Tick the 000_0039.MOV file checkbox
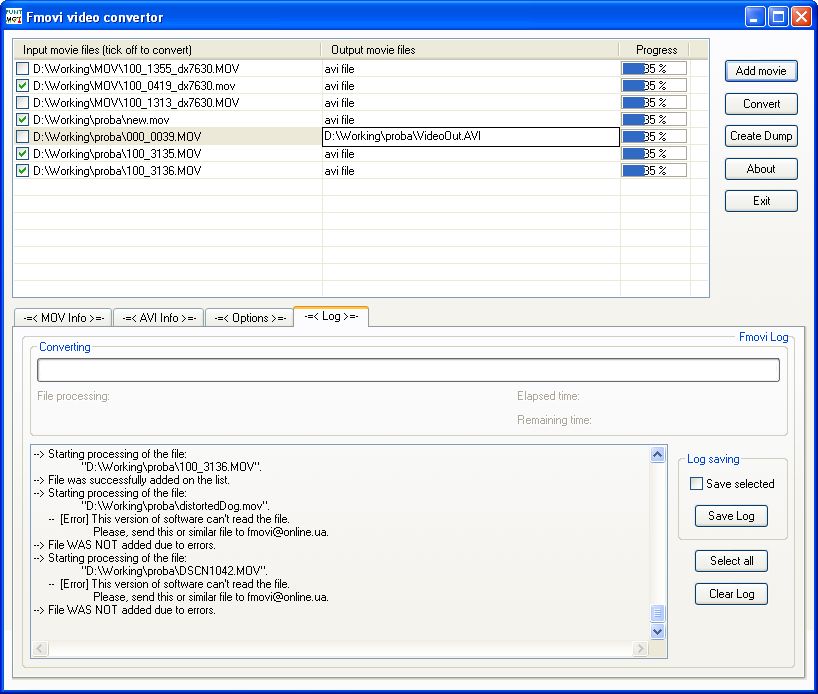This screenshot has width=818, height=694. coord(22,137)
